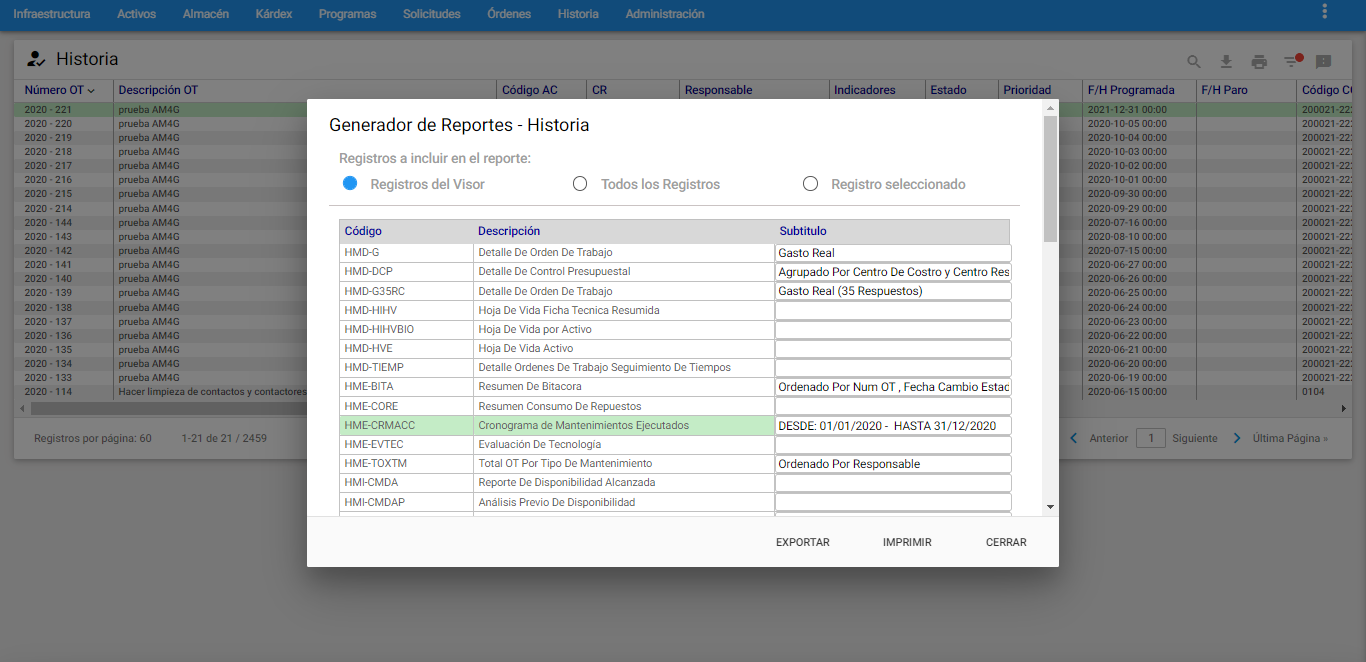This screenshot has width=1366, height=662.
Task: Select report row HMD-G
Action: pyautogui.click(x=557, y=253)
